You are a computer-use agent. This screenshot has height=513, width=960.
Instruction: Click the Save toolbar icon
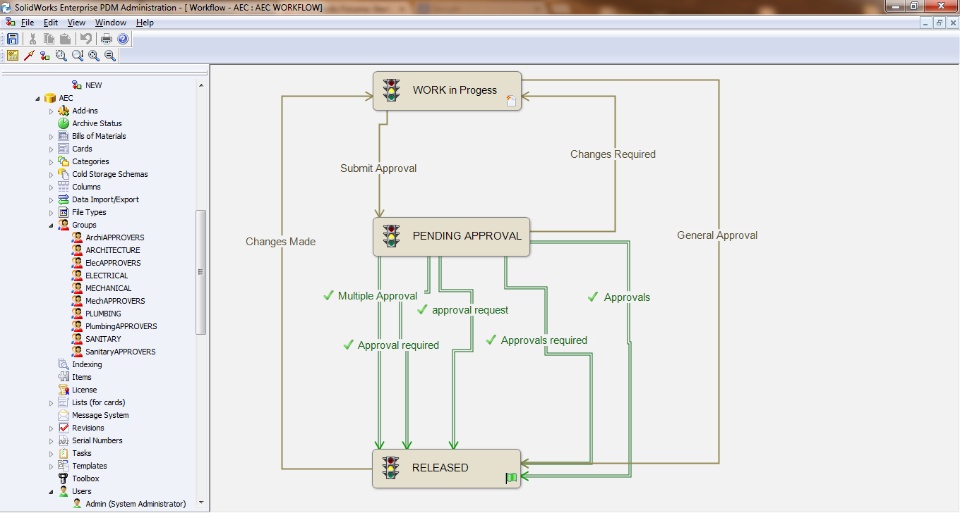coord(12,39)
